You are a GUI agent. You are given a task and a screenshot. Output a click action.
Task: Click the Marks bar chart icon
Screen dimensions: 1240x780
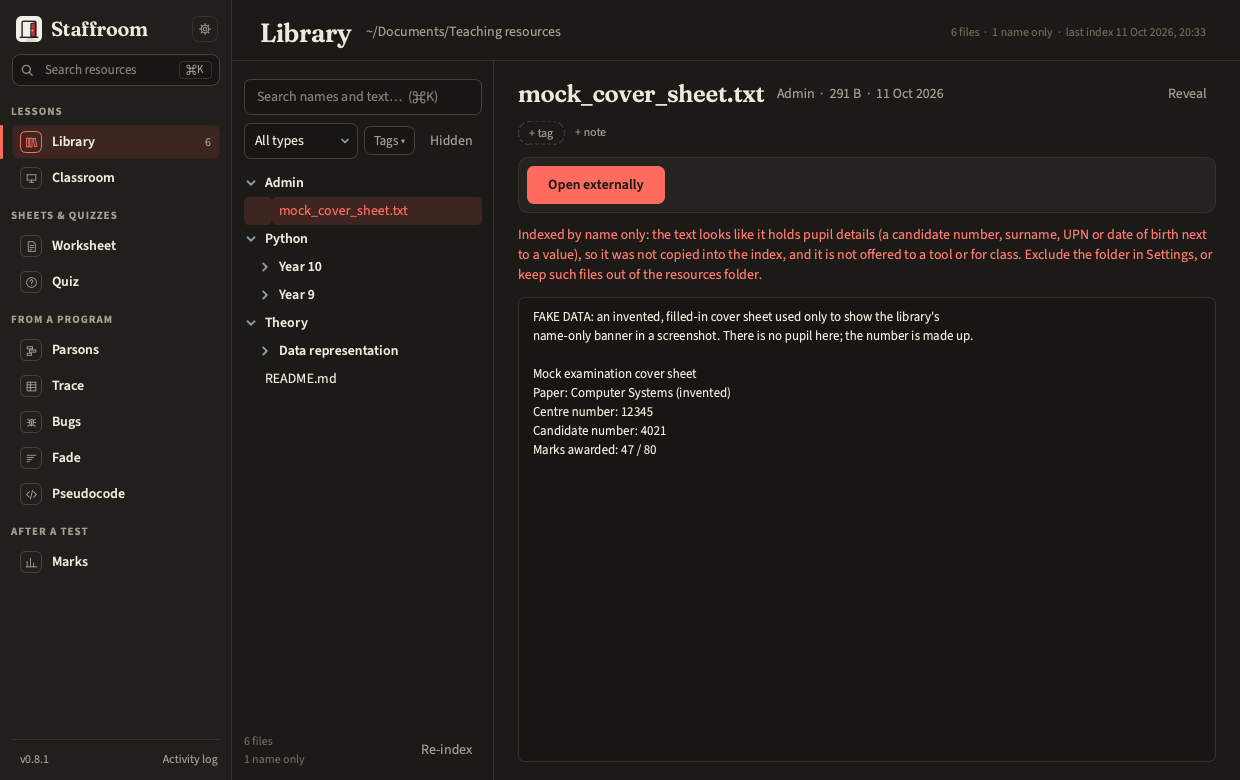[31, 562]
